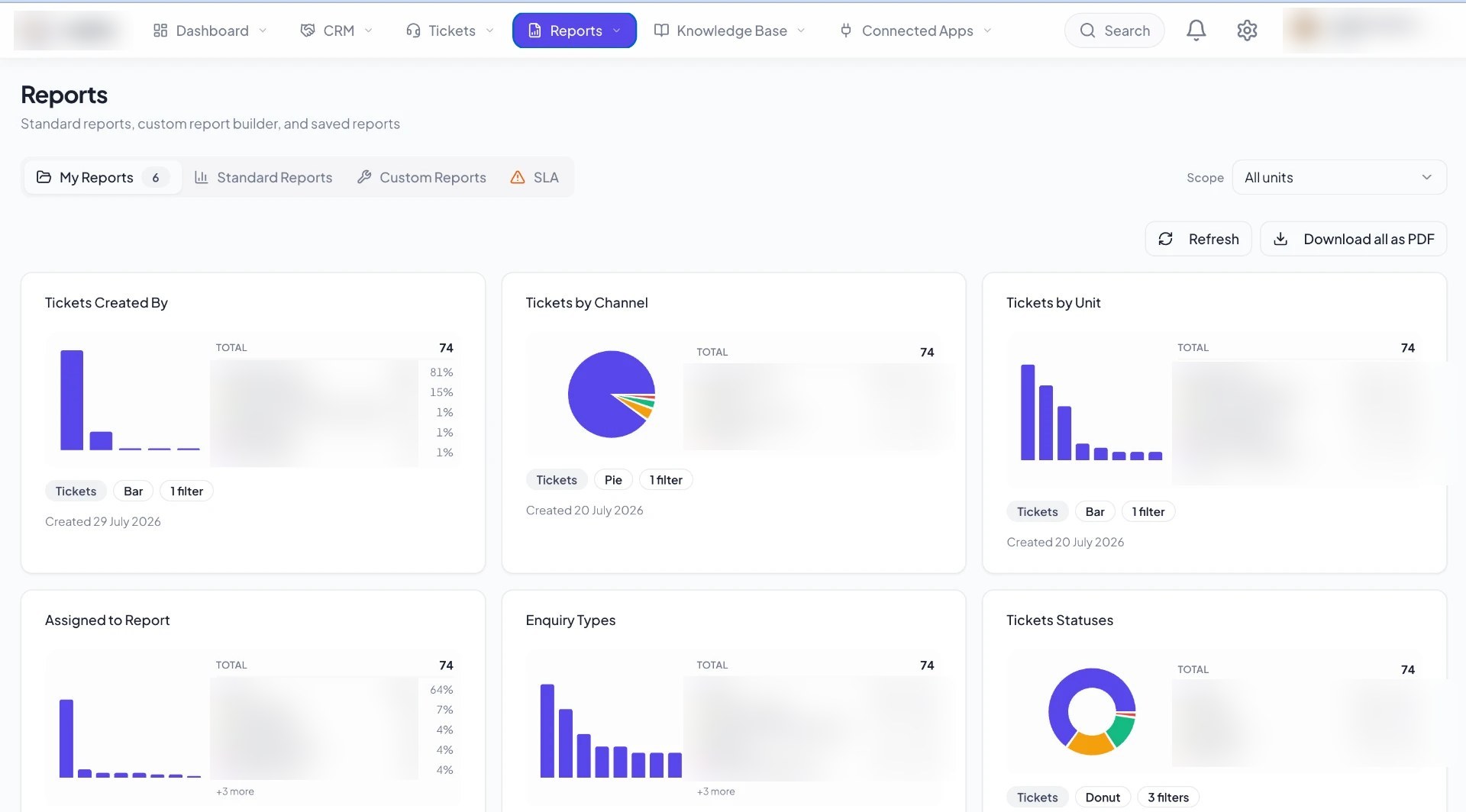
Task: Click the Enquiry Types title
Action: pos(570,620)
